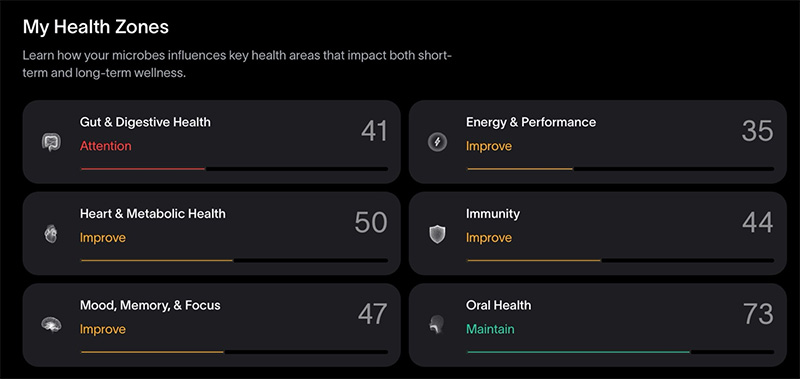Viewport: 800px width, 379px height.
Task: Select Heart & Metabolic Health title
Action: click(153, 214)
